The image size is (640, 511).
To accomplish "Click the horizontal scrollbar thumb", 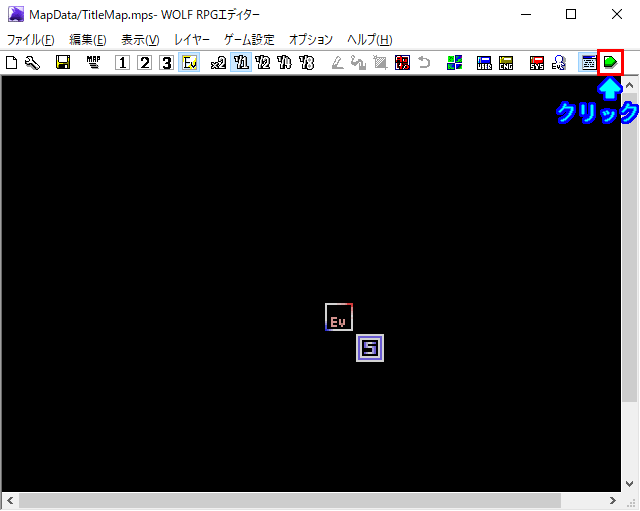I will [290, 500].
